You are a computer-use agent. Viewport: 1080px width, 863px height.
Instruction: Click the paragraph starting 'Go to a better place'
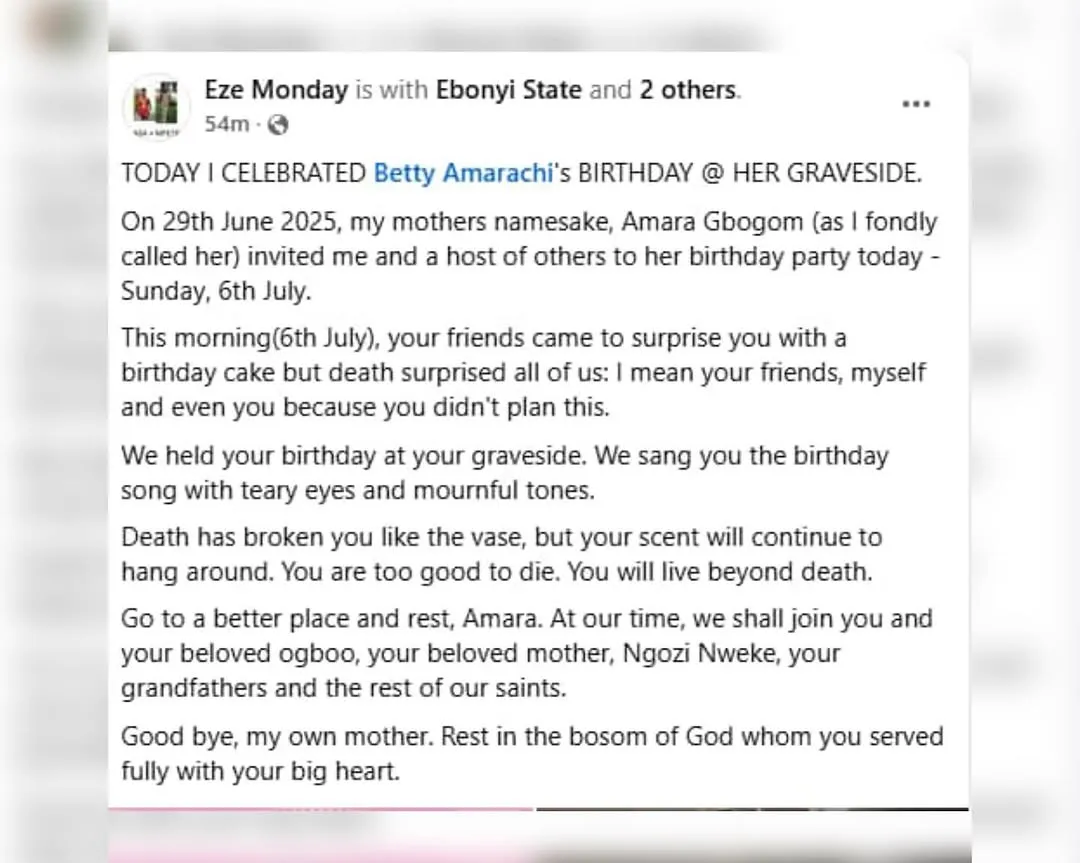point(526,653)
